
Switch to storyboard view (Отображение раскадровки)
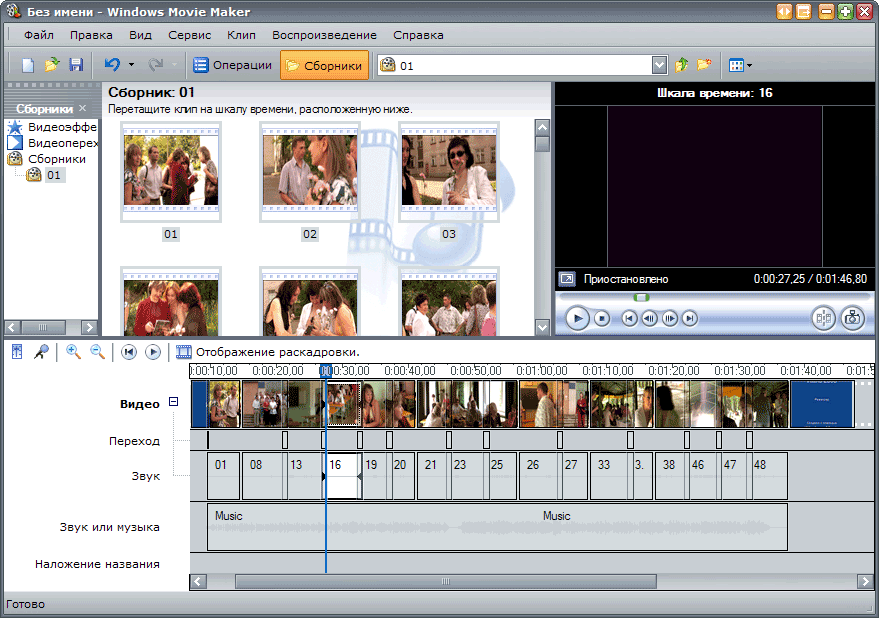(x=267, y=352)
